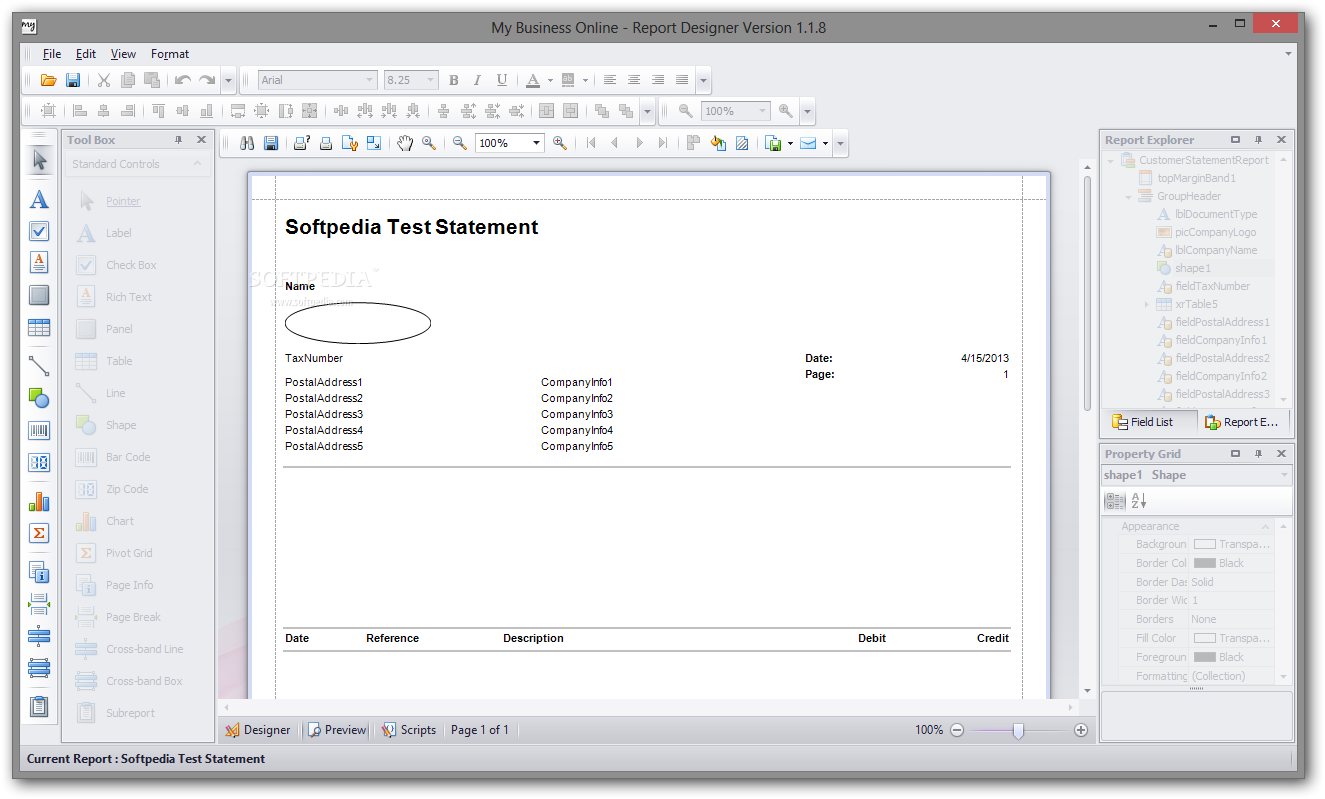Justify text in the formatting toolbar

(682, 80)
